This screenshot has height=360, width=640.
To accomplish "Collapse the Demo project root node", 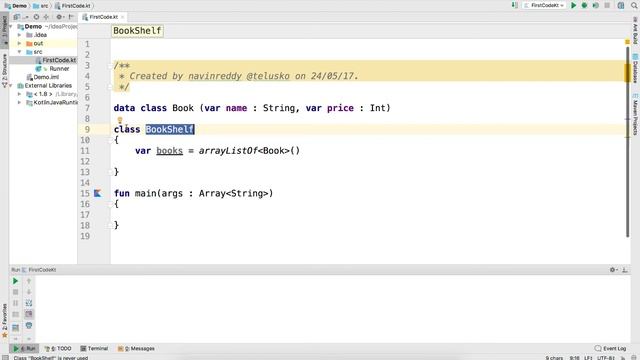I will click(11, 27).
